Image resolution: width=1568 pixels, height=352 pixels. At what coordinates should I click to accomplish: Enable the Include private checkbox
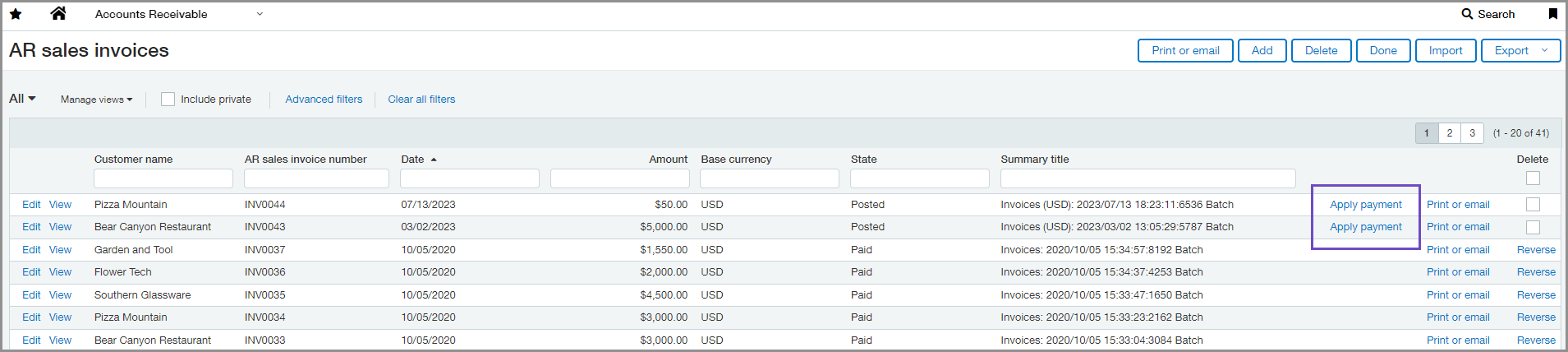[x=168, y=100]
